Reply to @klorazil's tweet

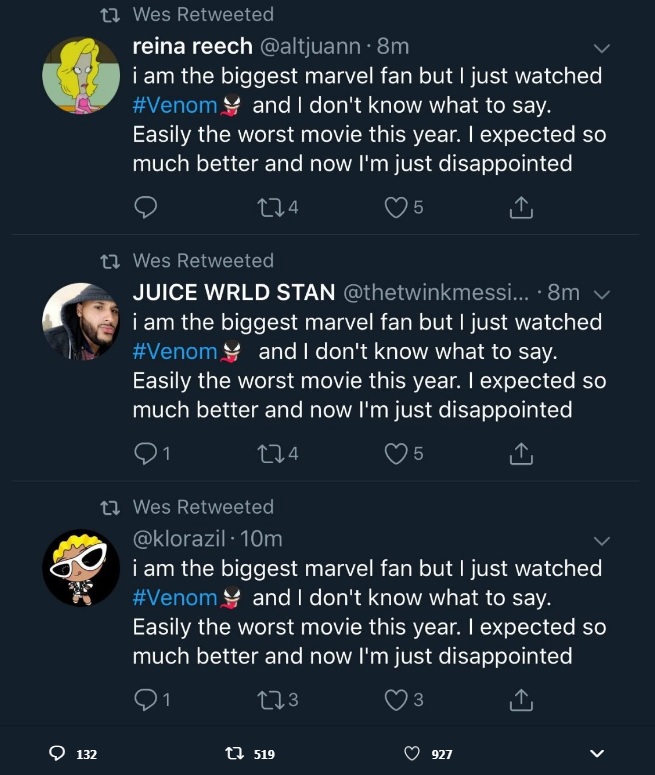145,700
